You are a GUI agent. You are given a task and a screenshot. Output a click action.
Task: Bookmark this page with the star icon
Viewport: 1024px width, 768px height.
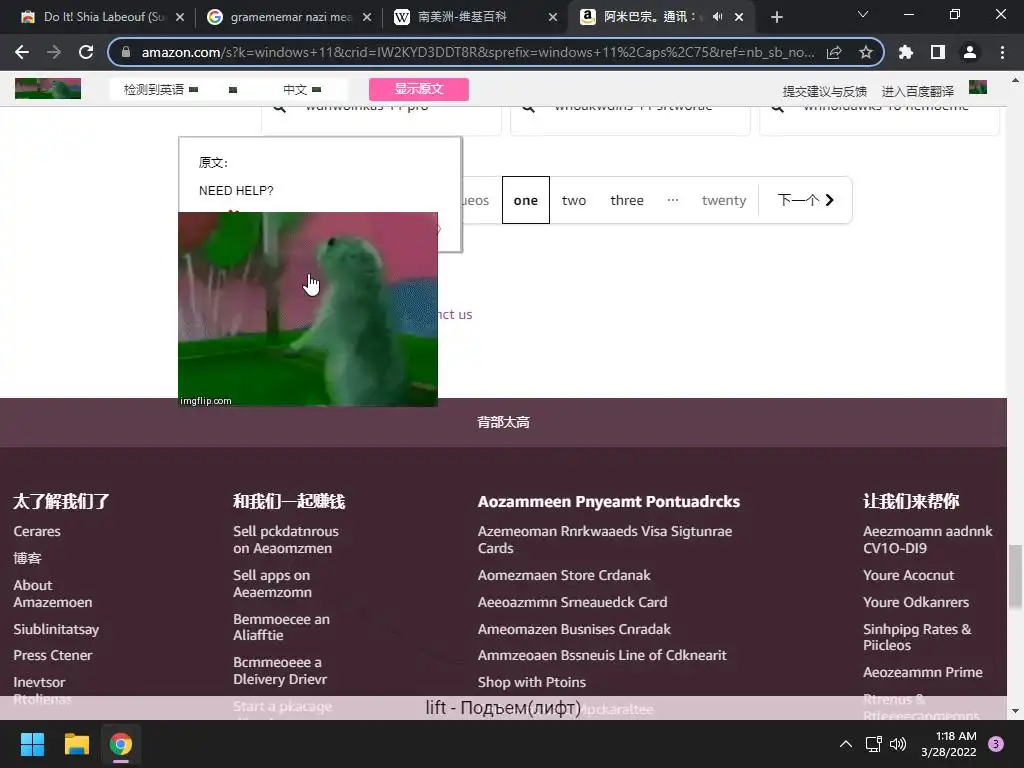point(866,52)
